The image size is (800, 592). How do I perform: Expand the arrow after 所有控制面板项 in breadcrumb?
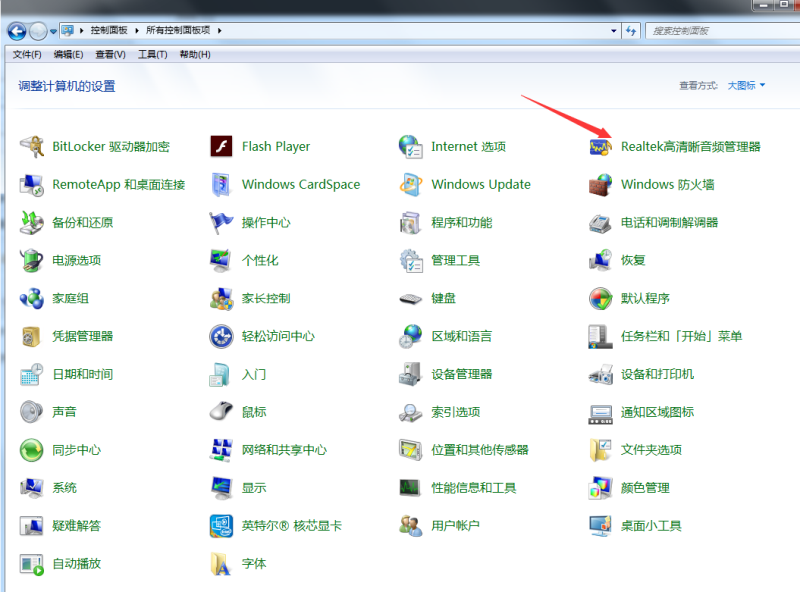(x=219, y=31)
